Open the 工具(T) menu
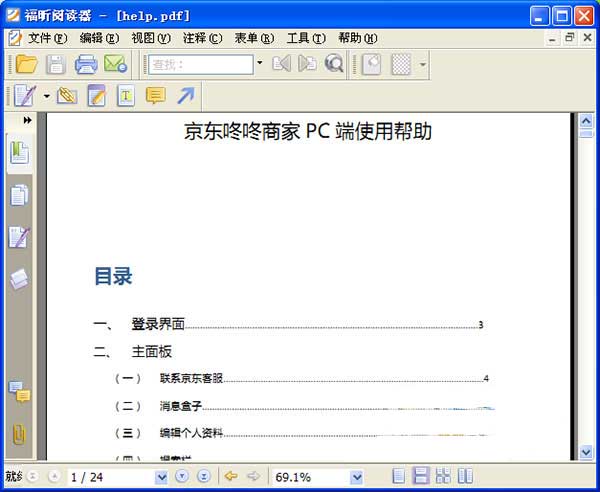The height and width of the screenshot is (492, 600). click(x=306, y=38)
